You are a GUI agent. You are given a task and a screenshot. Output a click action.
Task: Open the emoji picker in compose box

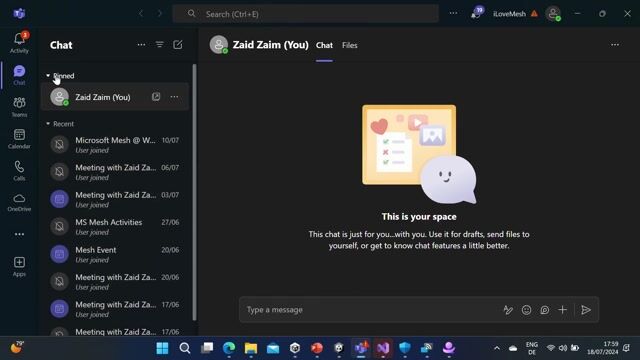(x=527, y=310)
